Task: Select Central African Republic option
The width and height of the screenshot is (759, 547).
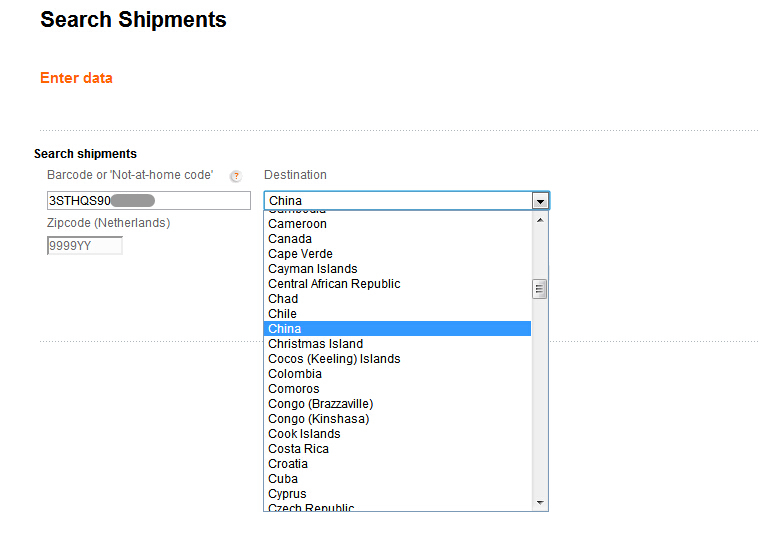Action: click(x=397, y=284)
